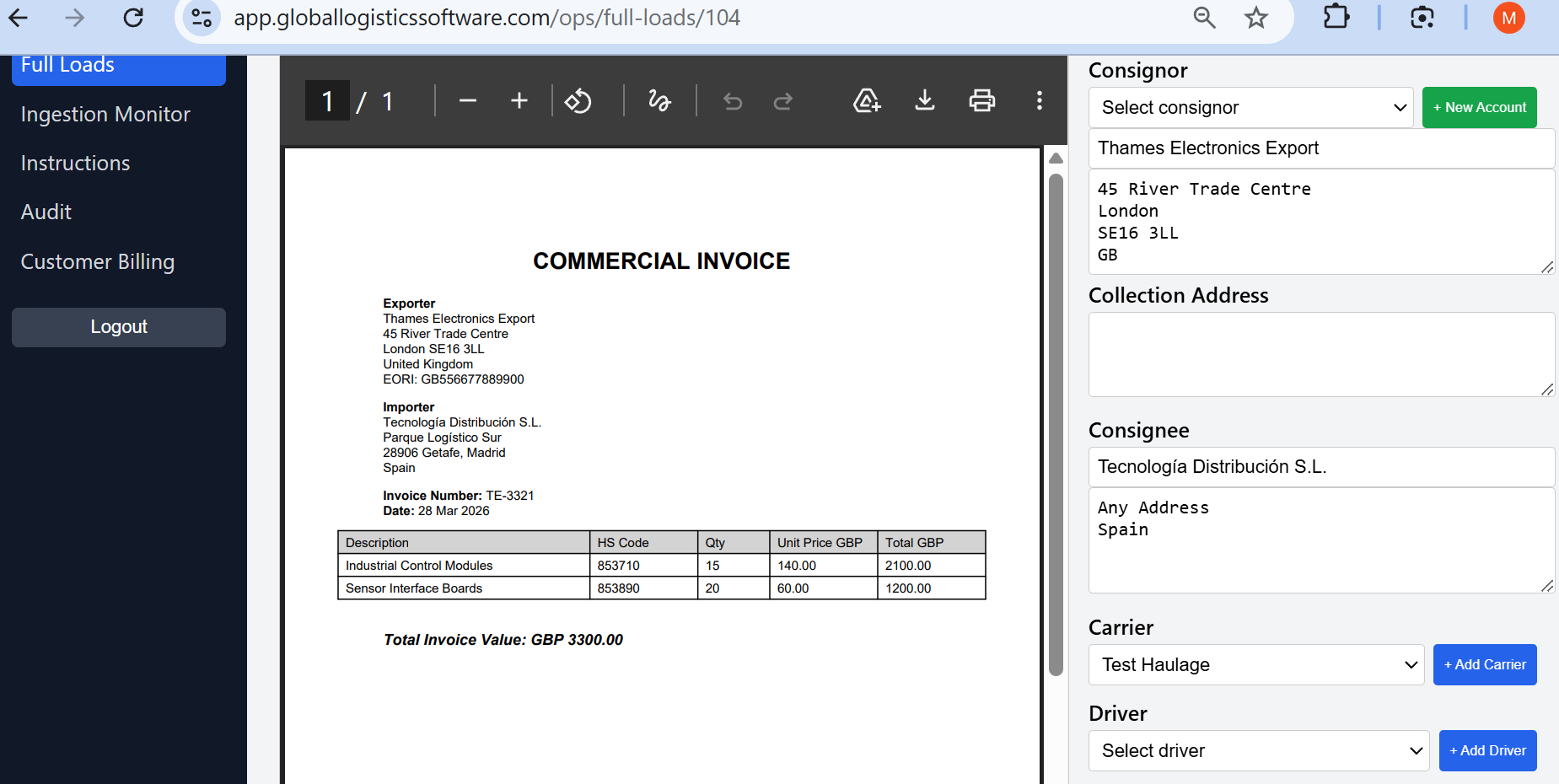Image resolution: width=1559 pixels, height=784 pixels.
Task: Go back with the browser back arrow
Action: (18, 18)
